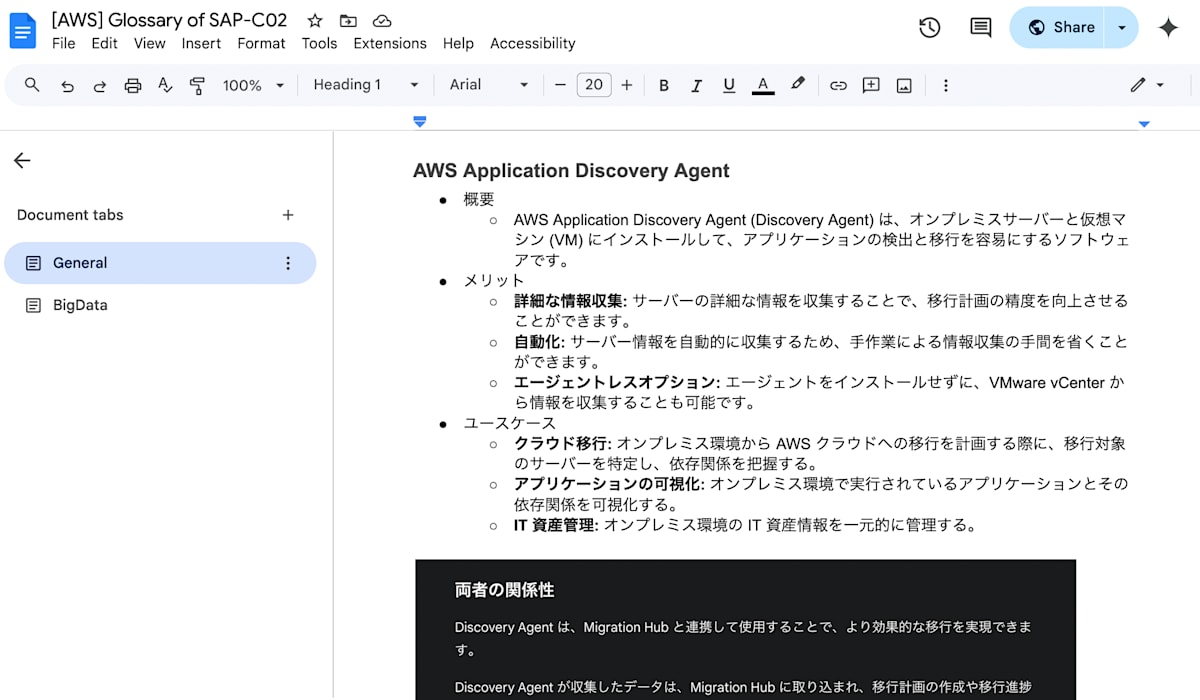
Task: Click the document title text
Action: [169, 20]
